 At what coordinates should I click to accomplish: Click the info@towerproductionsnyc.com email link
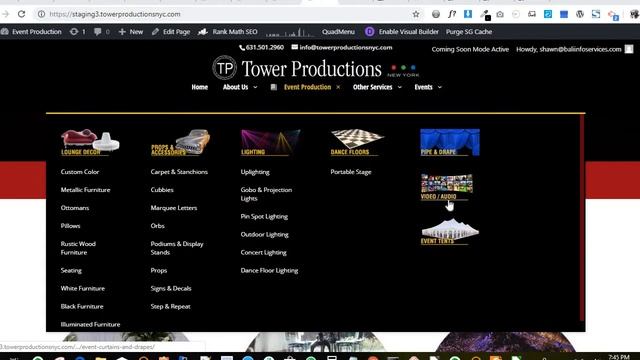346,47
